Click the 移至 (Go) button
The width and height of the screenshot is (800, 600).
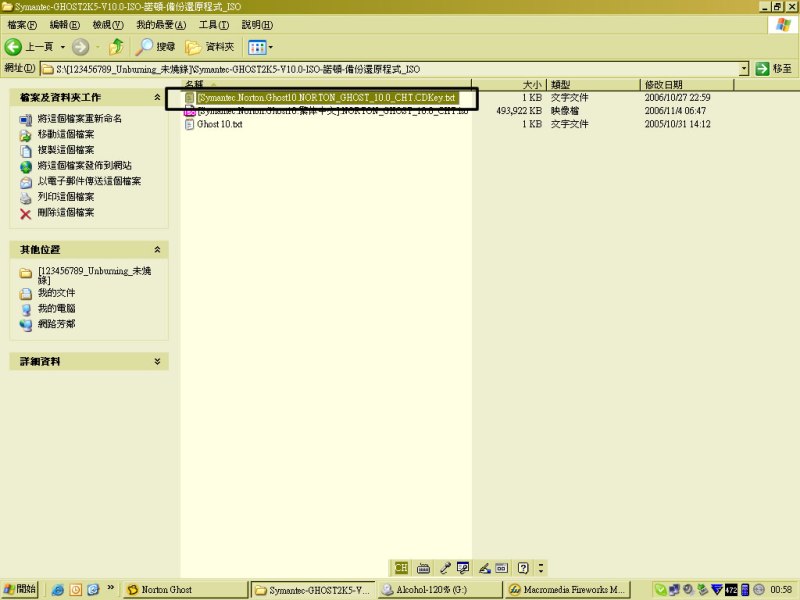click(x=773, y=69)
